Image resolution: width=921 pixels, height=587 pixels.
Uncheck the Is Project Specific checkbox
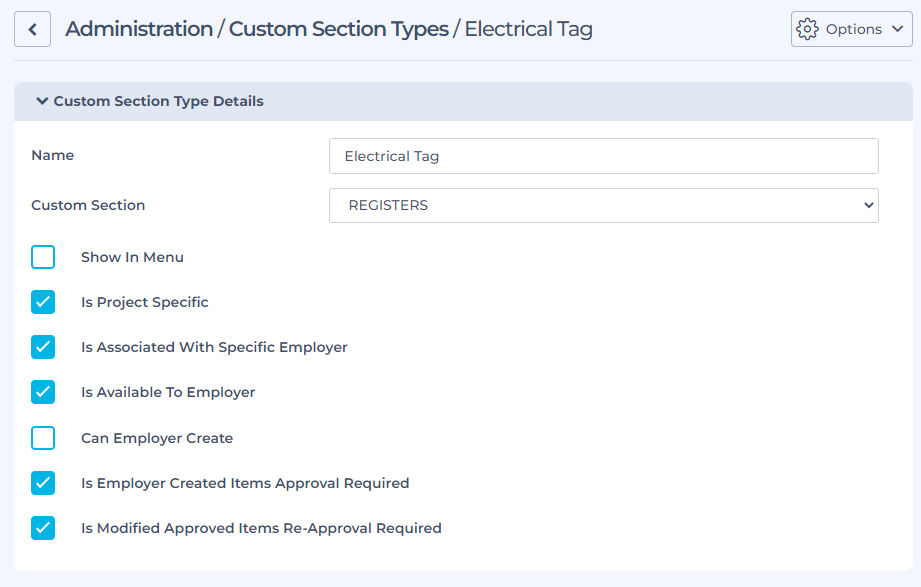(x=43, y=302)
